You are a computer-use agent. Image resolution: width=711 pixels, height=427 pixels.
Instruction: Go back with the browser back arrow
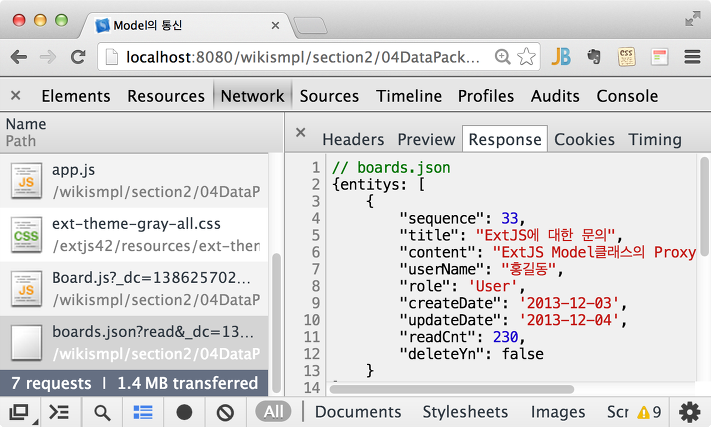click(19, 57)
